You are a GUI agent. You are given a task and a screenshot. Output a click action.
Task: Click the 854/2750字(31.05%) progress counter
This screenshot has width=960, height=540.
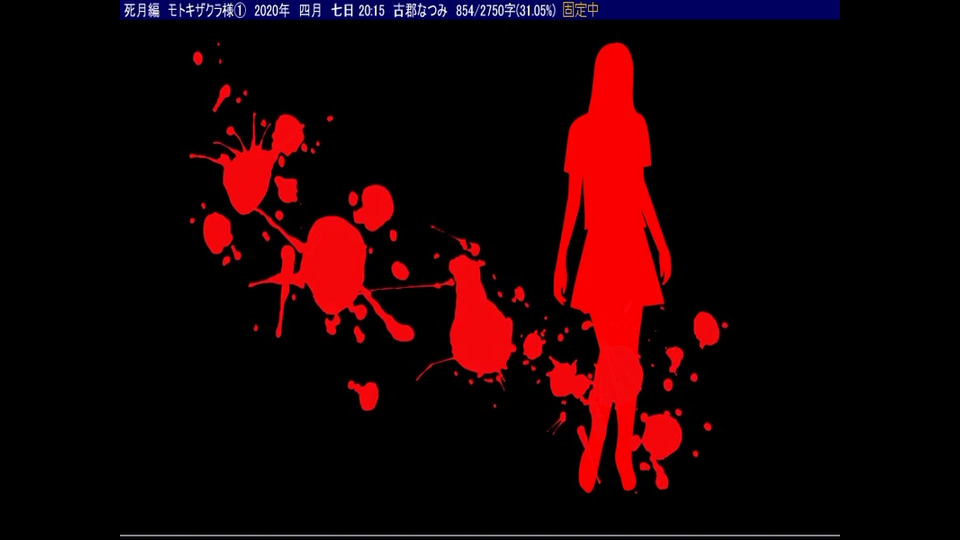click(506, 10)
